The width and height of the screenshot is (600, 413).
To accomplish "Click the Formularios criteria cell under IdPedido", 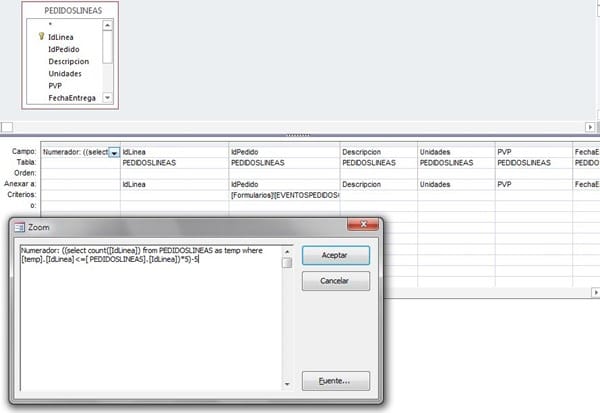I will [284, 195].
